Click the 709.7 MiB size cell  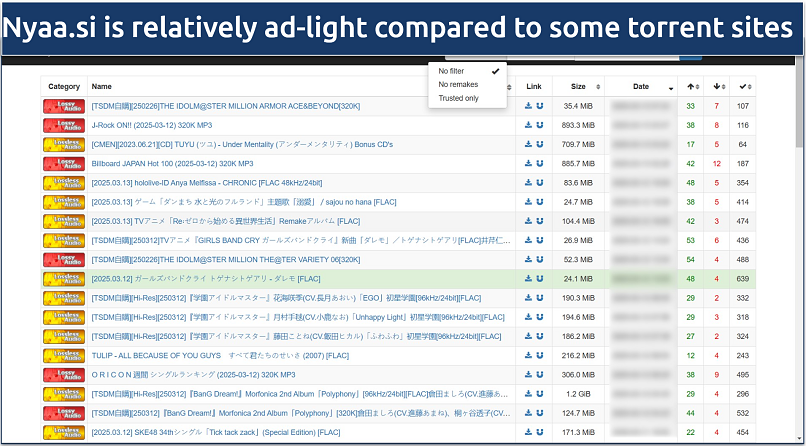tap(578, 144)
